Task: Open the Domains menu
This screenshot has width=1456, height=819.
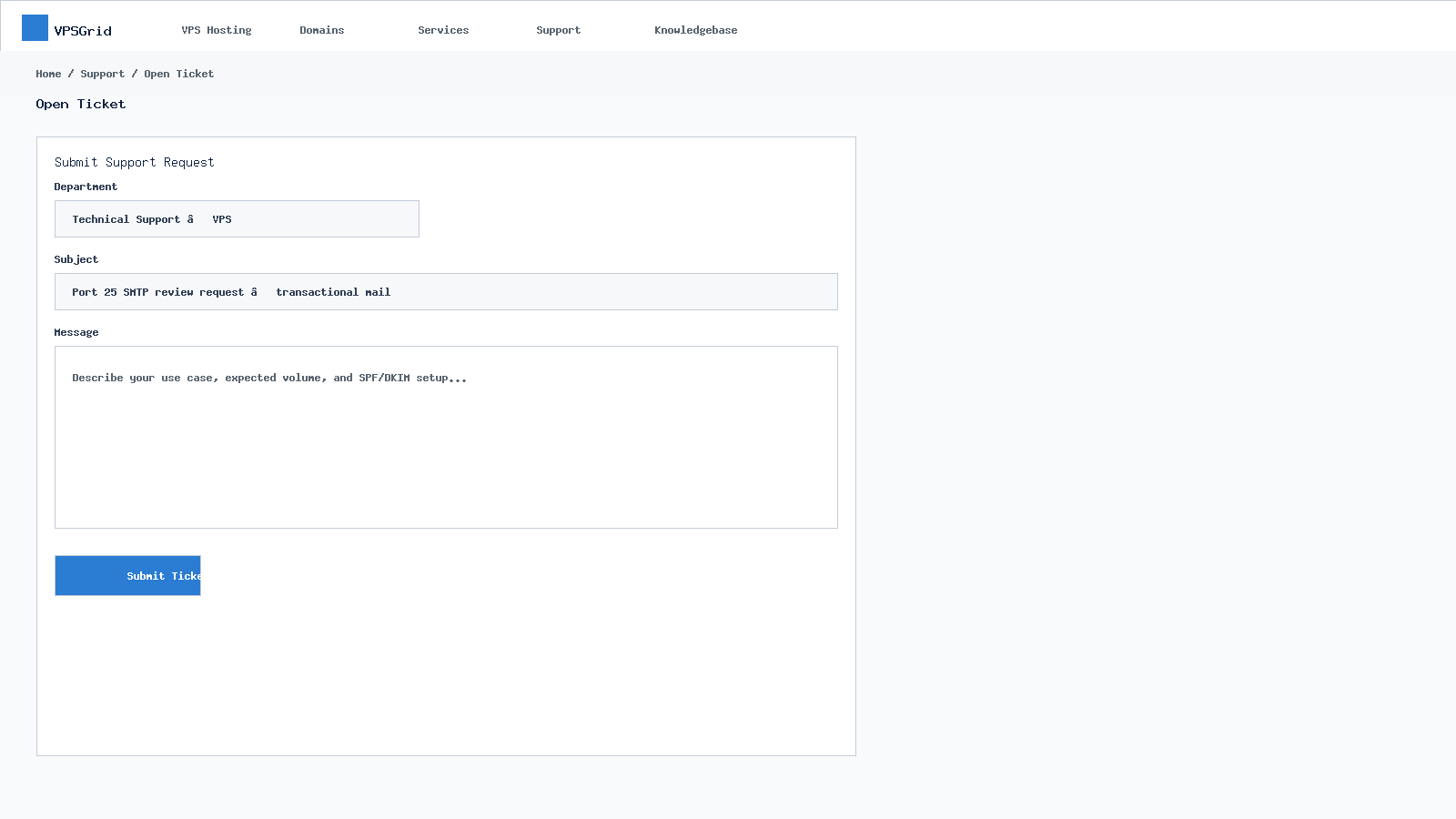Action: tap(322, 30)
